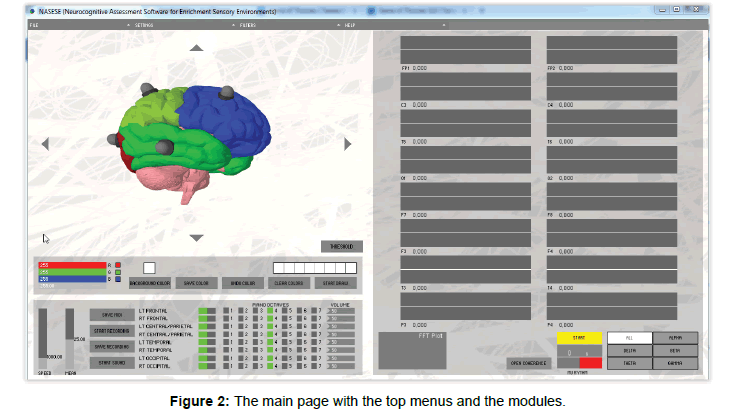Click the down arrow below the brain
Viewport: 737px width, 414px height.
(197, 237)
